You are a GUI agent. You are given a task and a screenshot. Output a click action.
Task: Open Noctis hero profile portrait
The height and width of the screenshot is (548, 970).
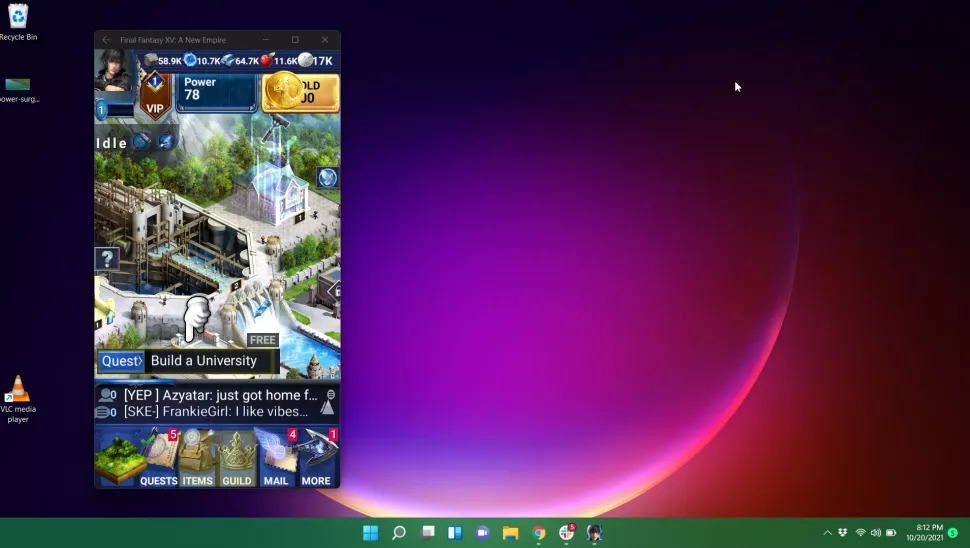[114, 72]
